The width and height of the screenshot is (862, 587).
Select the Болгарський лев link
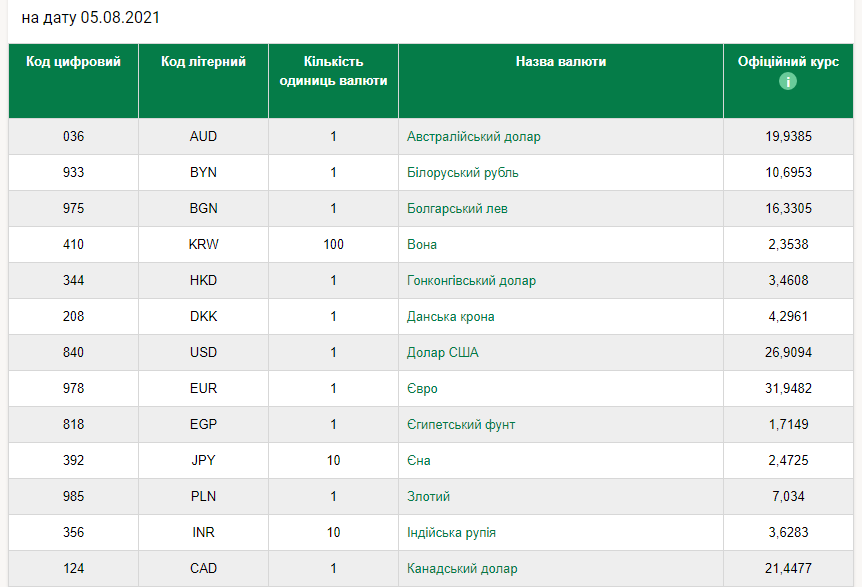click(x=457, y=209)
